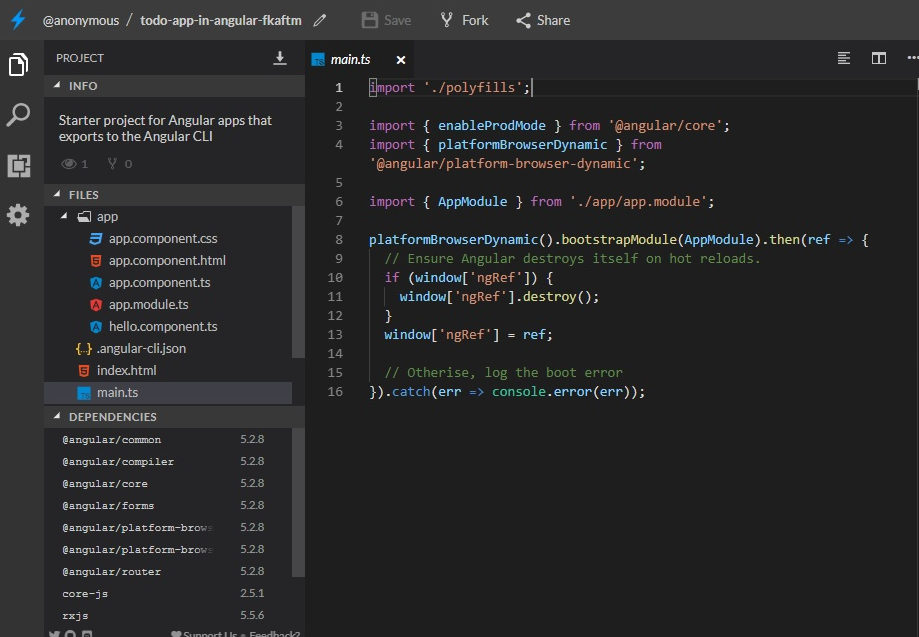The height and width of the screenshot is (637, 919).
Task: Select the format document icon
Action: click(845, 58)
